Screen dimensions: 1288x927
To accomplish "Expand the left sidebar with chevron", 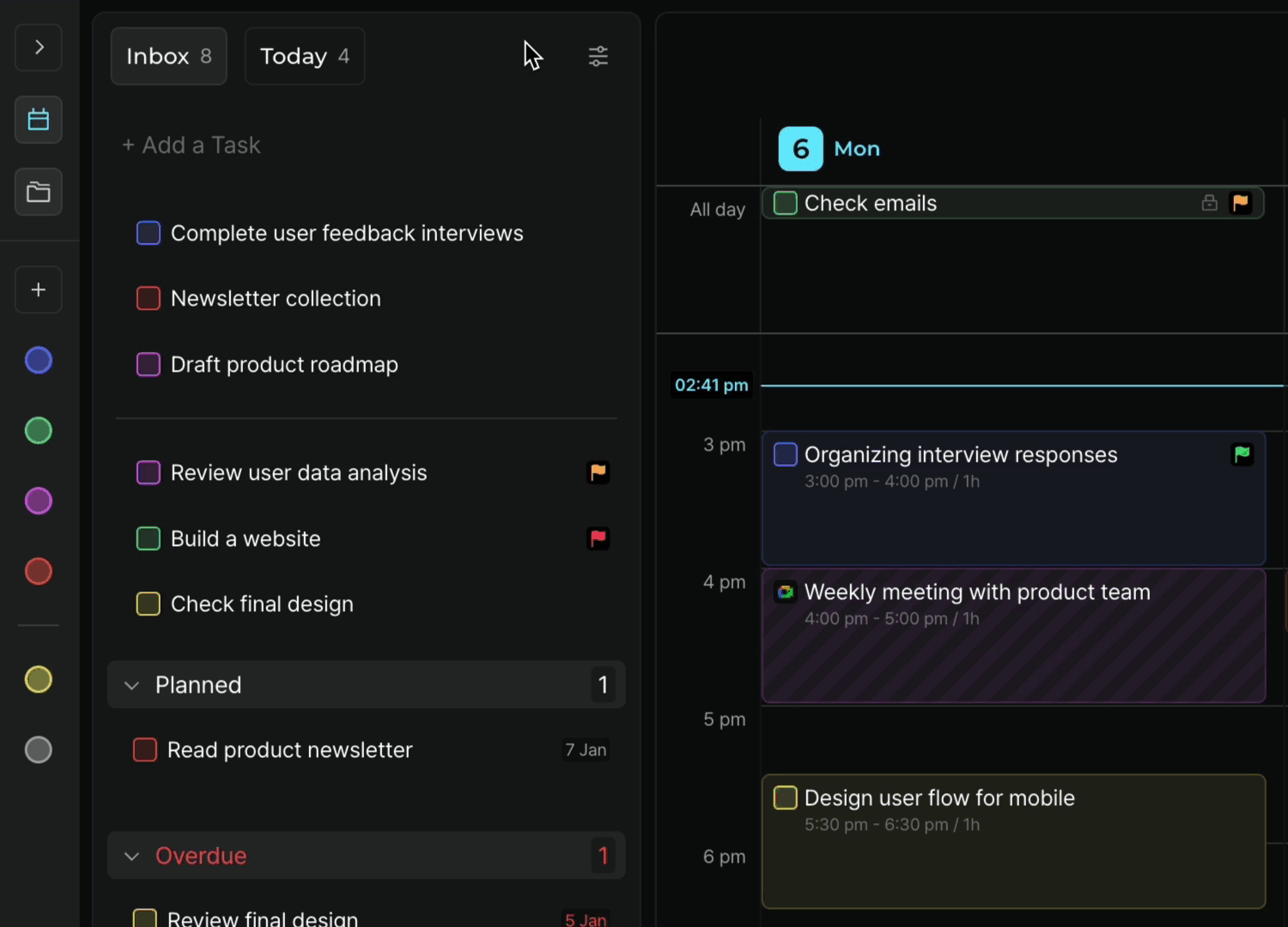I will (x=39, y=47).
